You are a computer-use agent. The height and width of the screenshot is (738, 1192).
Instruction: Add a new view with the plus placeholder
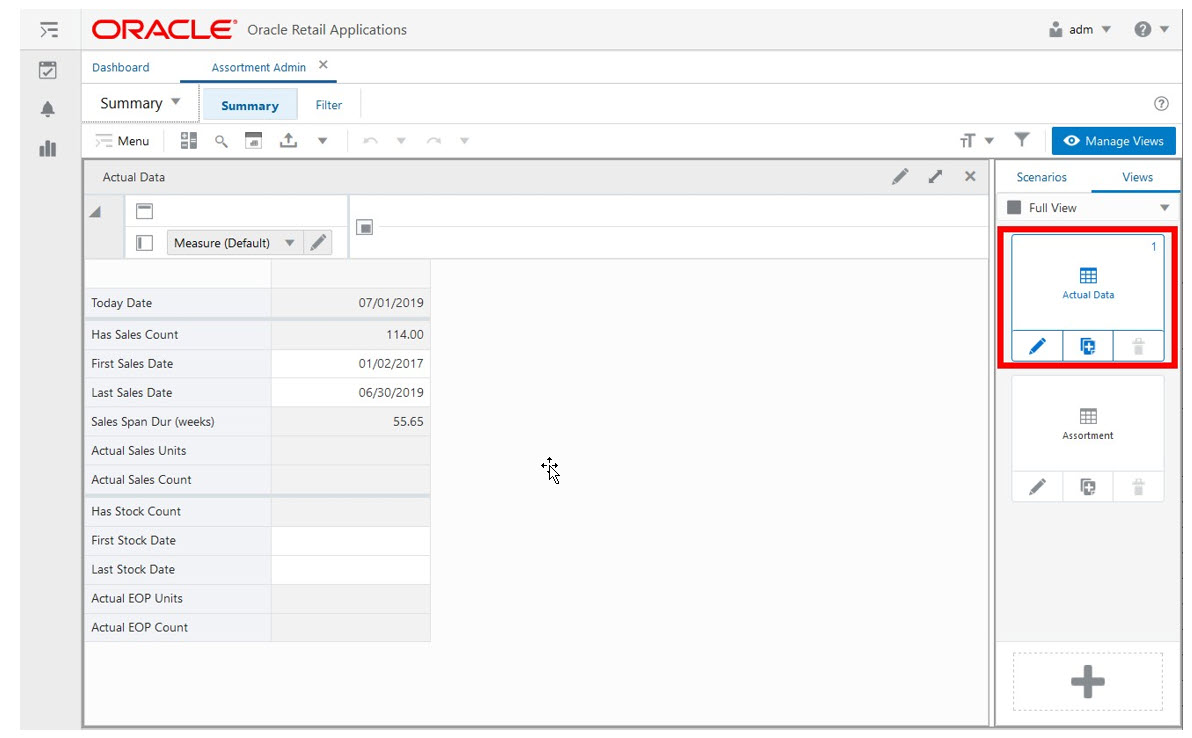1087,681
